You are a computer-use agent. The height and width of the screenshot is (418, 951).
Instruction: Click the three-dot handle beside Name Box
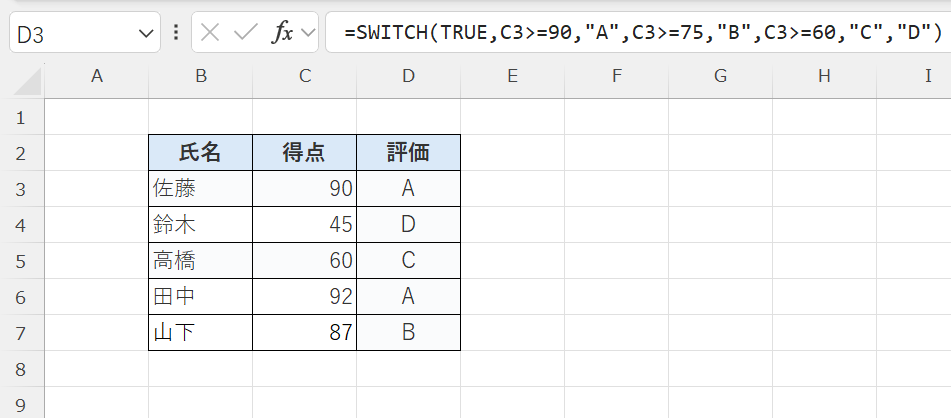[176, 33]
